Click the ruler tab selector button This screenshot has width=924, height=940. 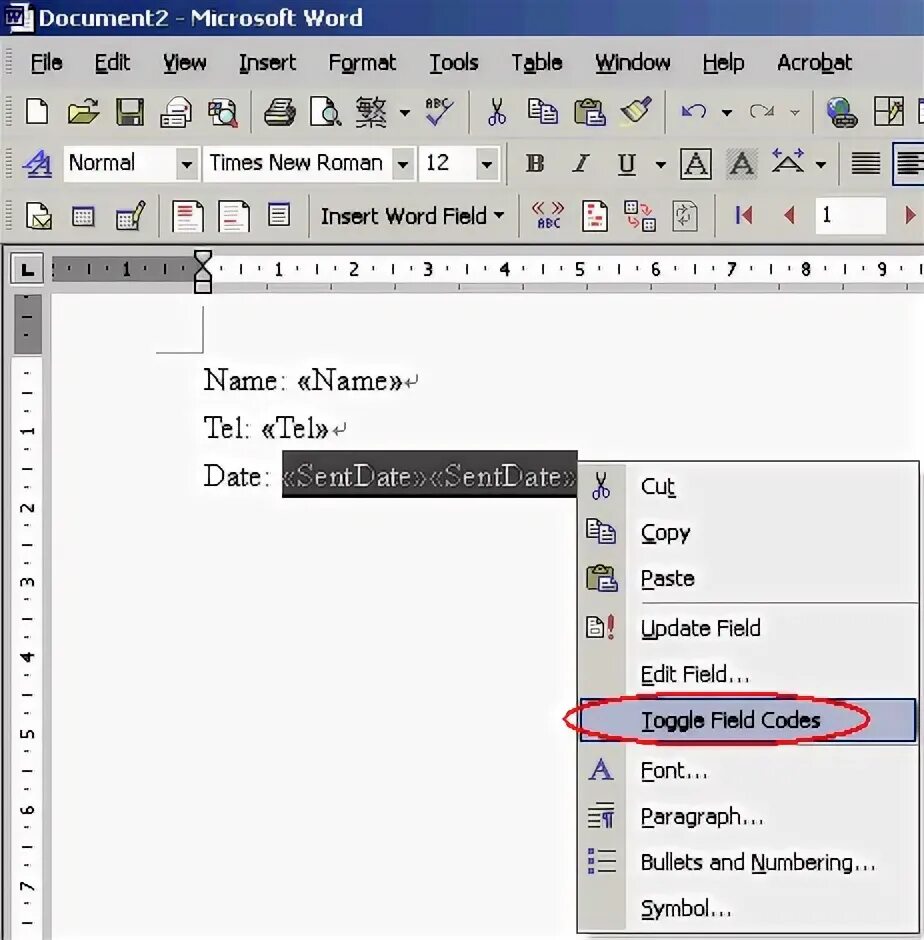[x=27, y=269]
